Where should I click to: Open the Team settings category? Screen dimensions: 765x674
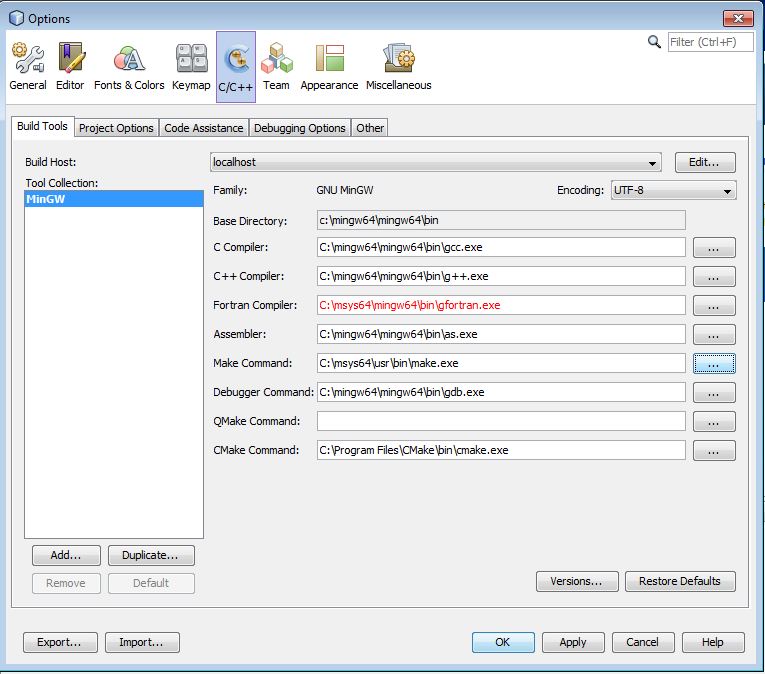(276, 67)
